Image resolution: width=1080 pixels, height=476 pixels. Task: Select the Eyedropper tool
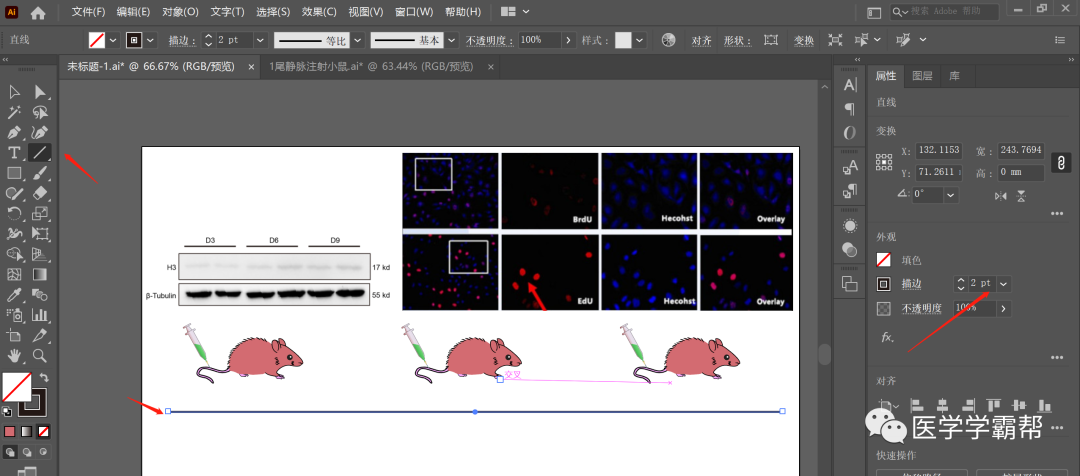tap(15, 295)
